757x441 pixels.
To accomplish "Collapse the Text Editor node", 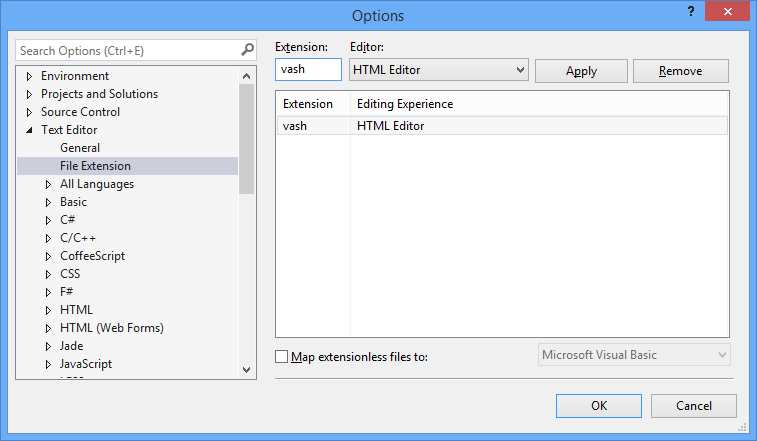I will point(29,130).
